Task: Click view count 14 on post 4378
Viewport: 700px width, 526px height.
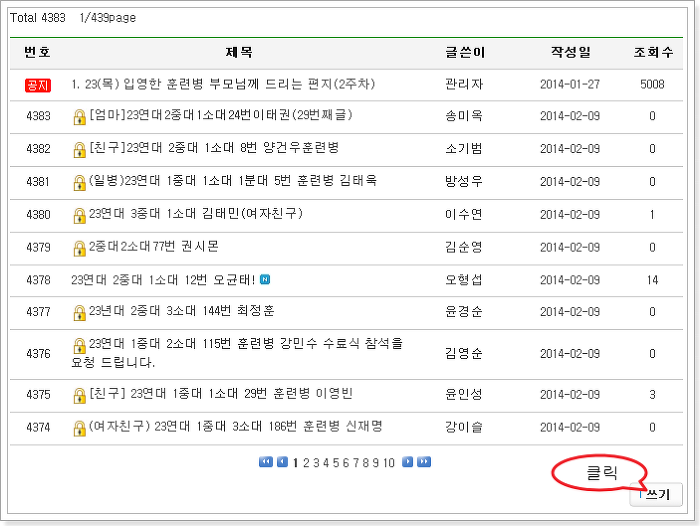Action: point(652,280)
